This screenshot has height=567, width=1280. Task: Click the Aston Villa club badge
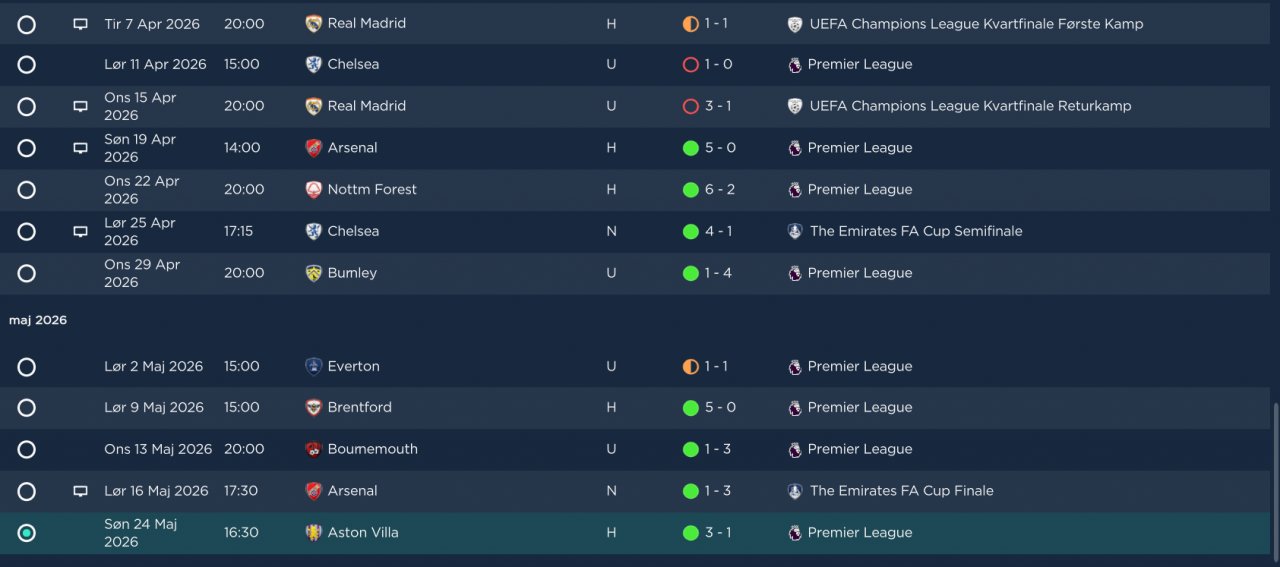coord(314,533)
